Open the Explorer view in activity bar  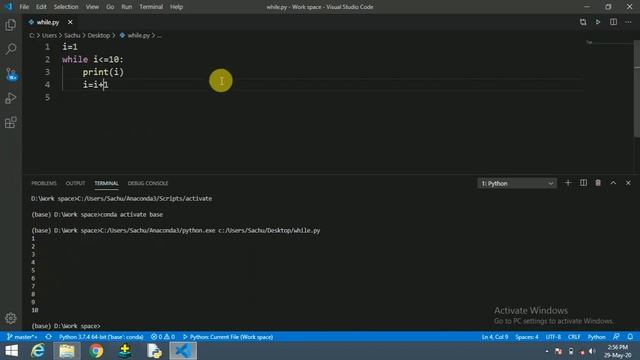click(11, 25)
